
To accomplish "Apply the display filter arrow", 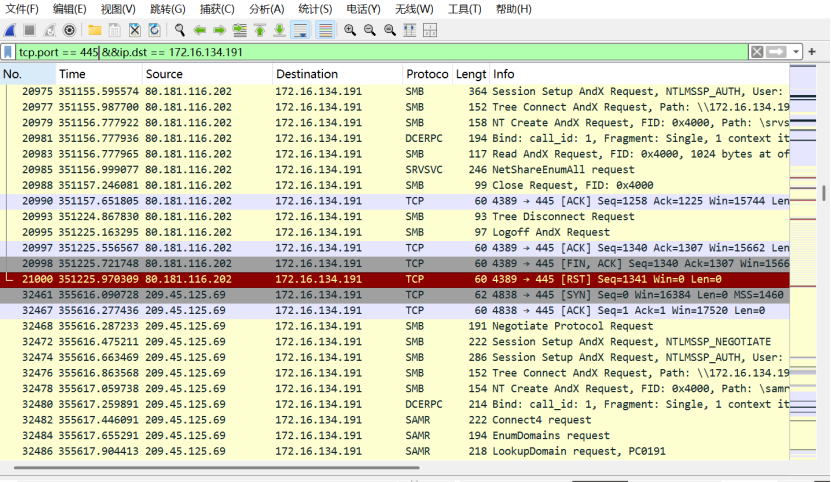I will pyautogui.click(x=776, y=52).
